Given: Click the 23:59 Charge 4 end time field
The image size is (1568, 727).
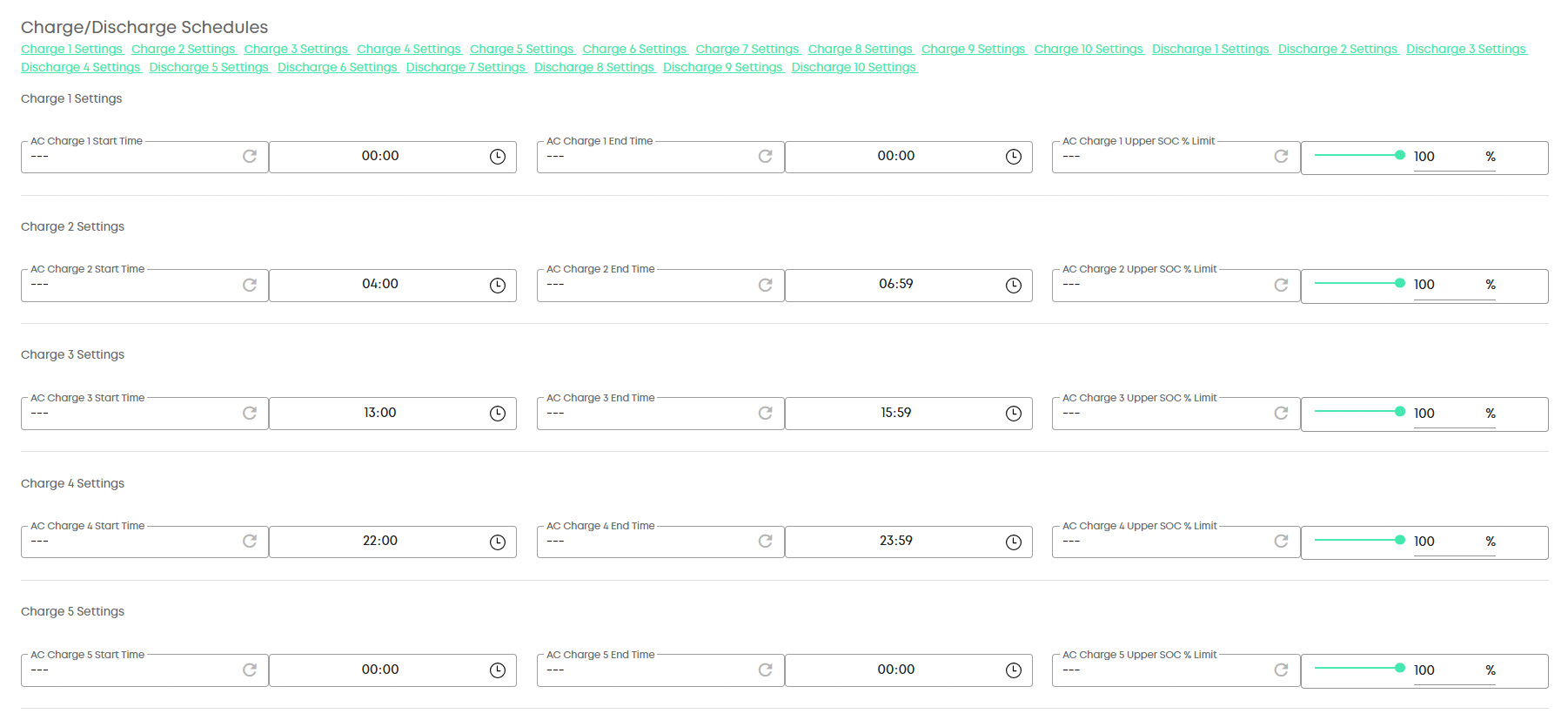Looking at the screenshot, I should (895, 542).
